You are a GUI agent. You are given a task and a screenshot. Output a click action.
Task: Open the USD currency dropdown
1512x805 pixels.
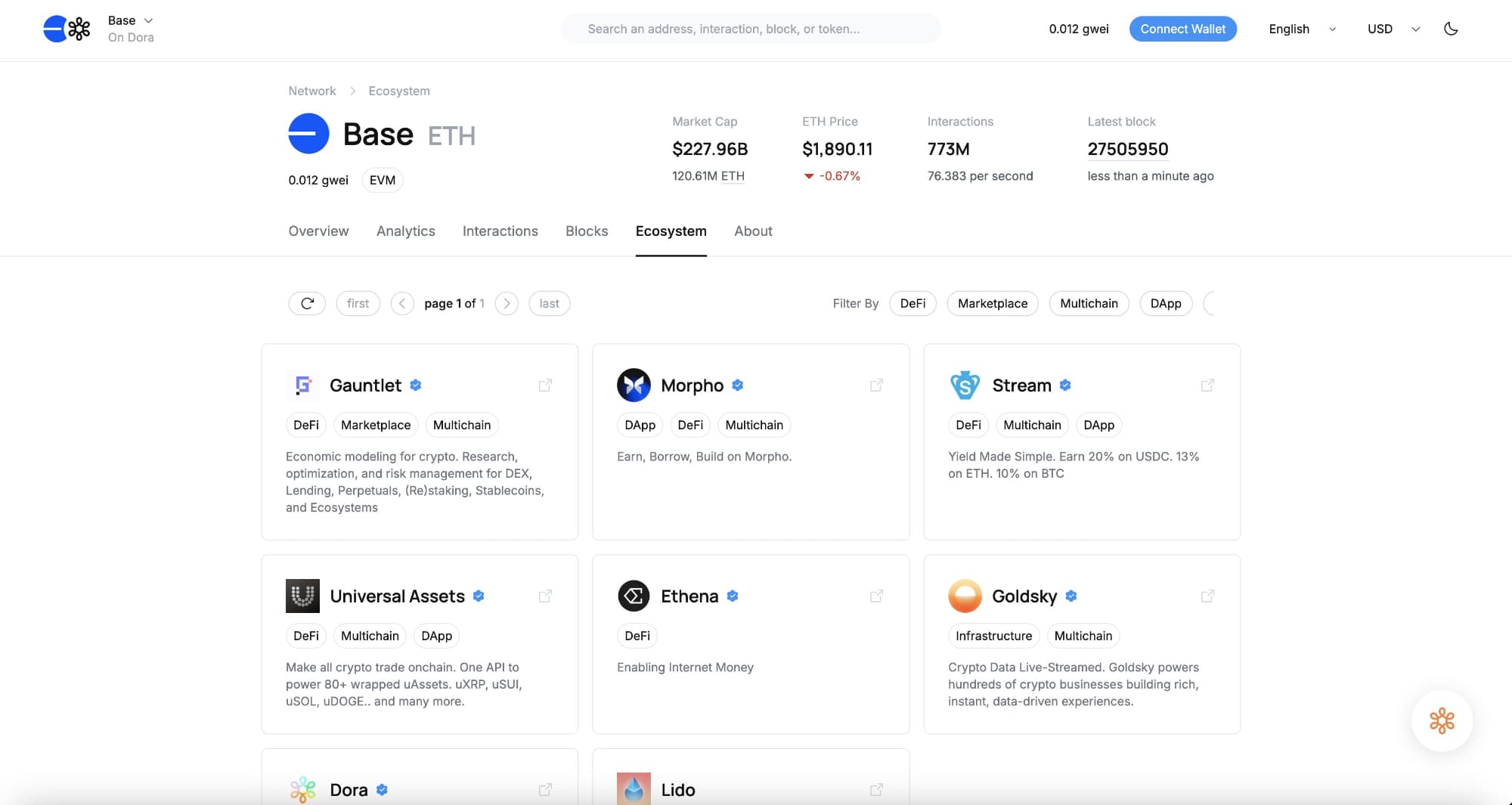point(1393,29)
